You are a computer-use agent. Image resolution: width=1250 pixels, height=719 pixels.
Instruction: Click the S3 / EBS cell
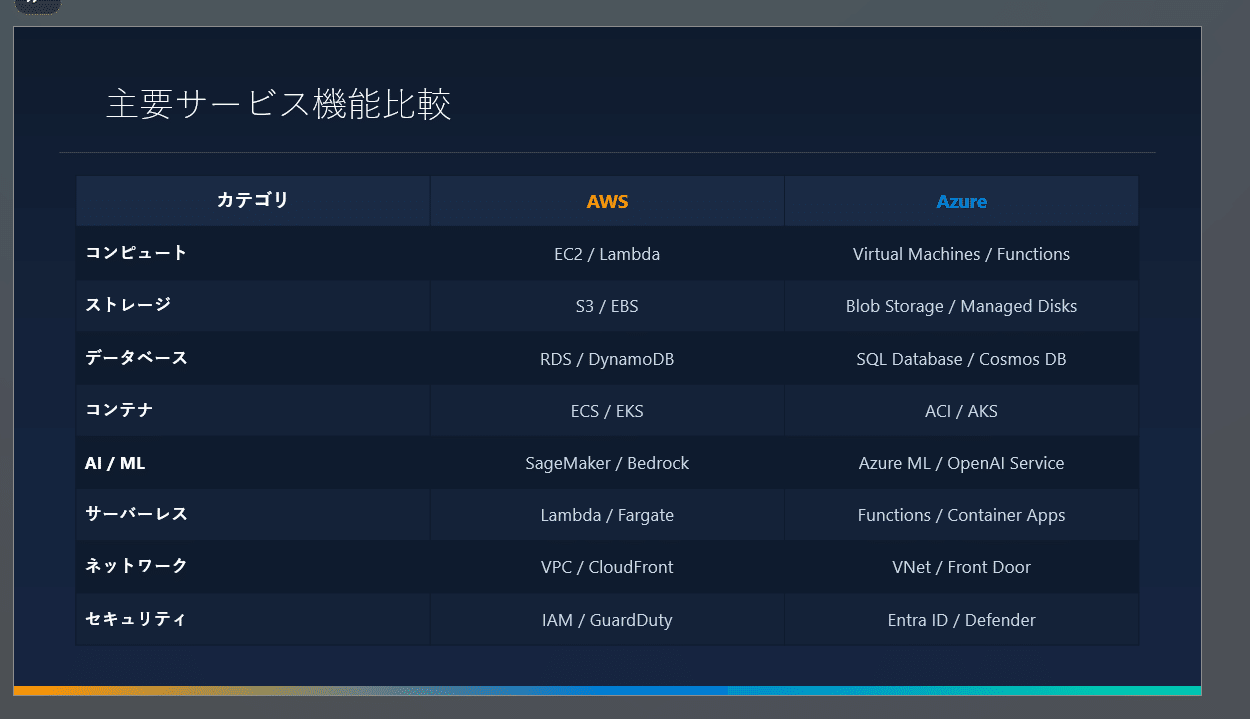click(x=607, y=306)
